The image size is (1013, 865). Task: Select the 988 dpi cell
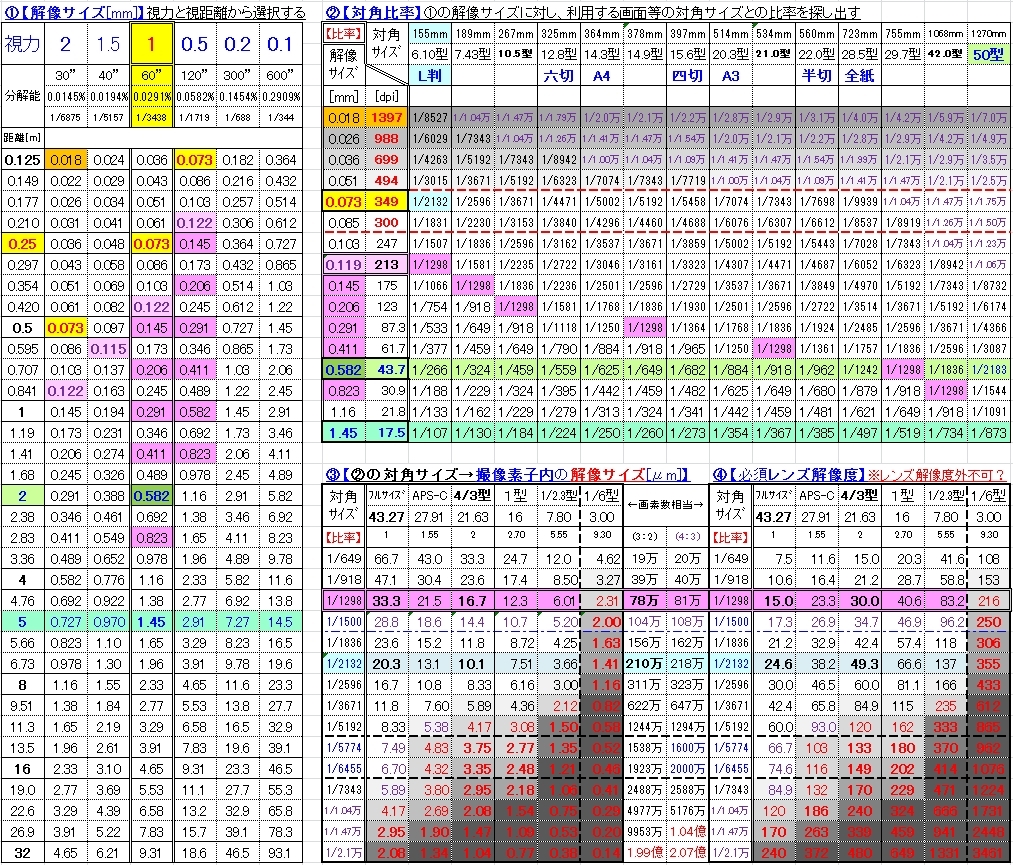386,138
